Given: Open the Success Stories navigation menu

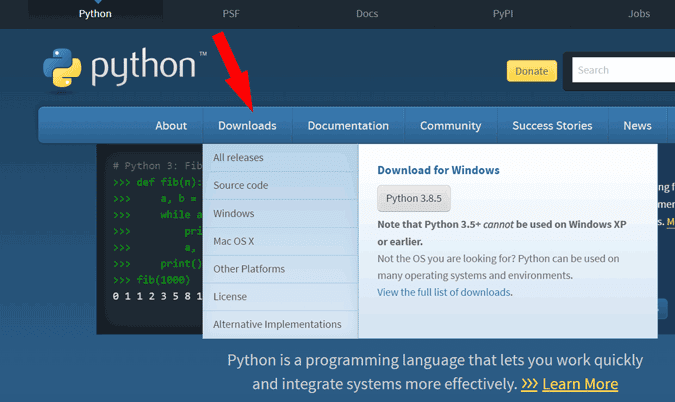Looking at the screenshot, I should pyautogui.click(x=552, y=126).
